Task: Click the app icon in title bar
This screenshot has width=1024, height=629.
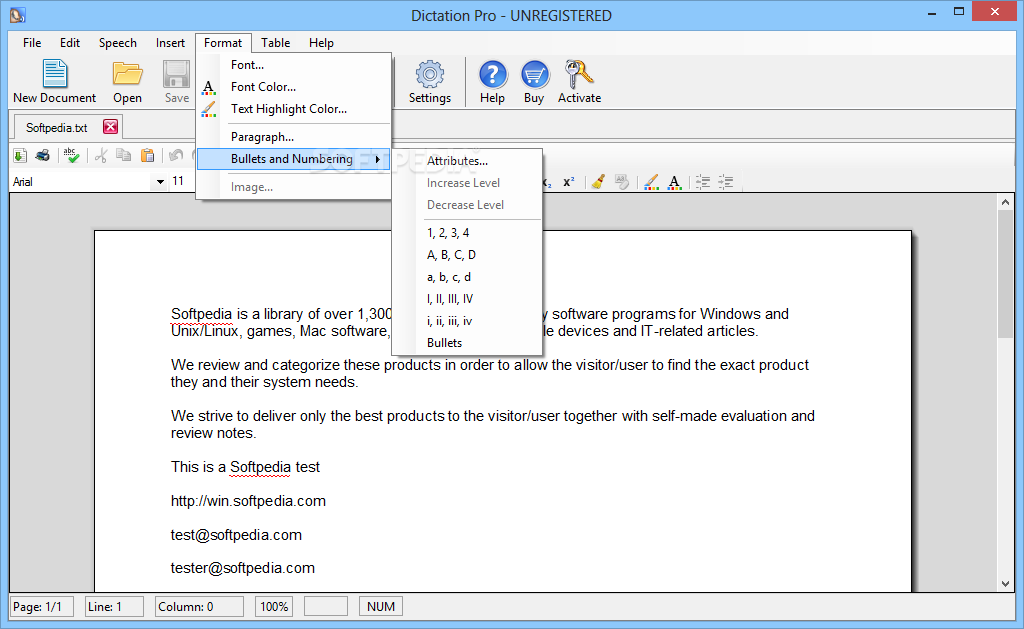Action: coord(18,14)
